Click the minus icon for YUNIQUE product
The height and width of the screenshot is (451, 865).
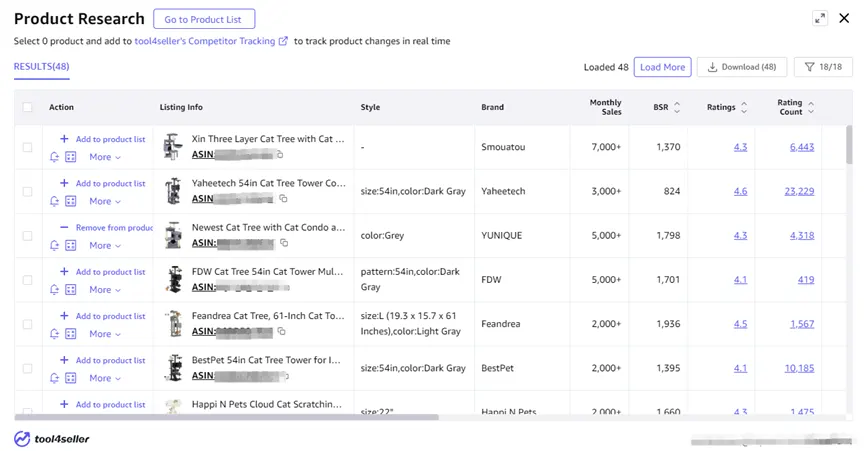point(64,227)
